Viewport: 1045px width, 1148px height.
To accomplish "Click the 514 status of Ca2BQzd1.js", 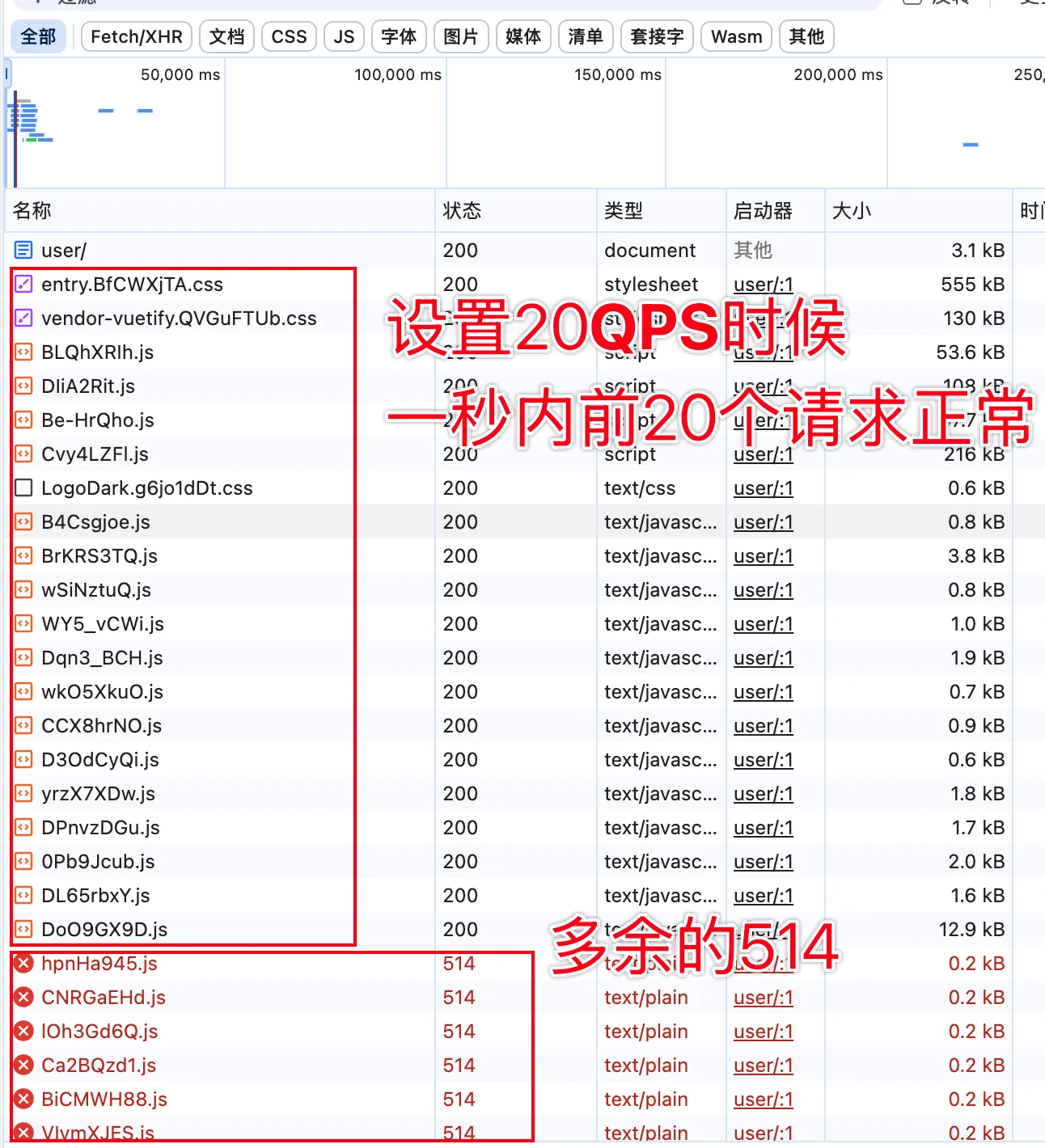I will coord(459,1066).
